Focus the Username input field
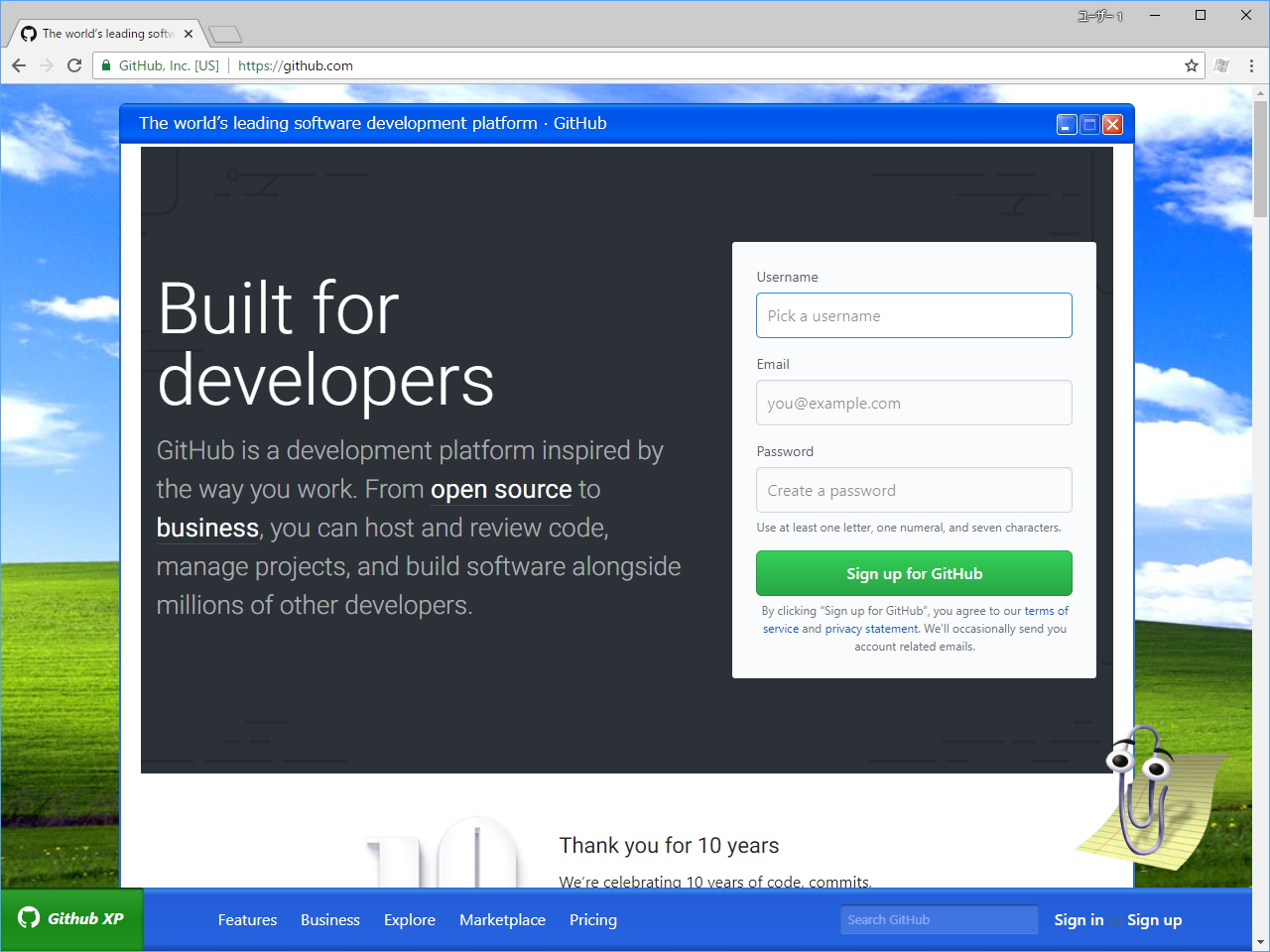 pos(914,315)
